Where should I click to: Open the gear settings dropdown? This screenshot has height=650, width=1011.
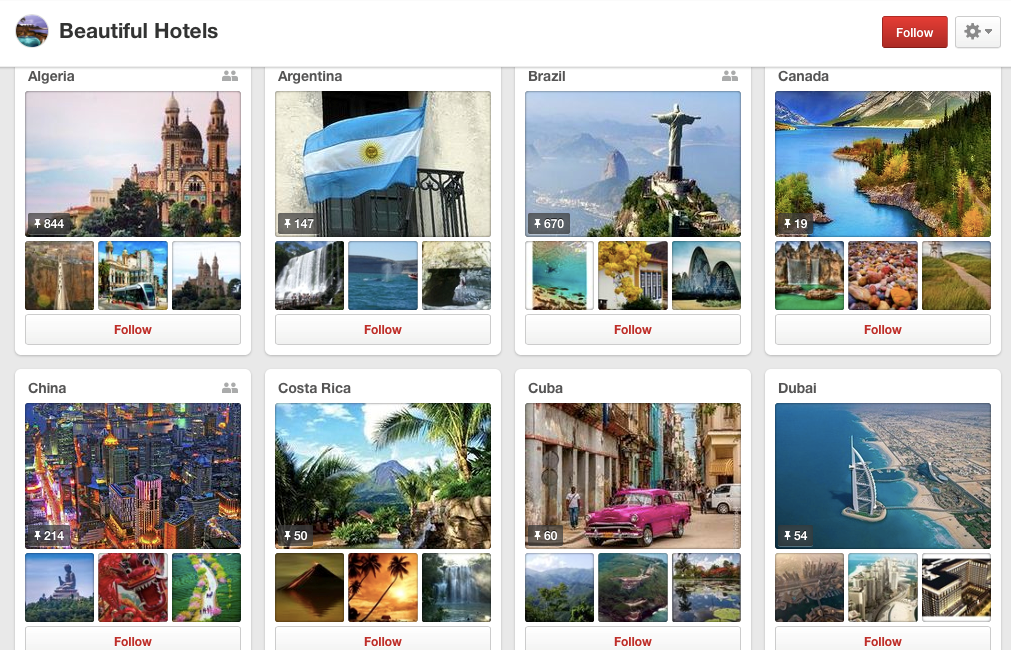[977, 32]
